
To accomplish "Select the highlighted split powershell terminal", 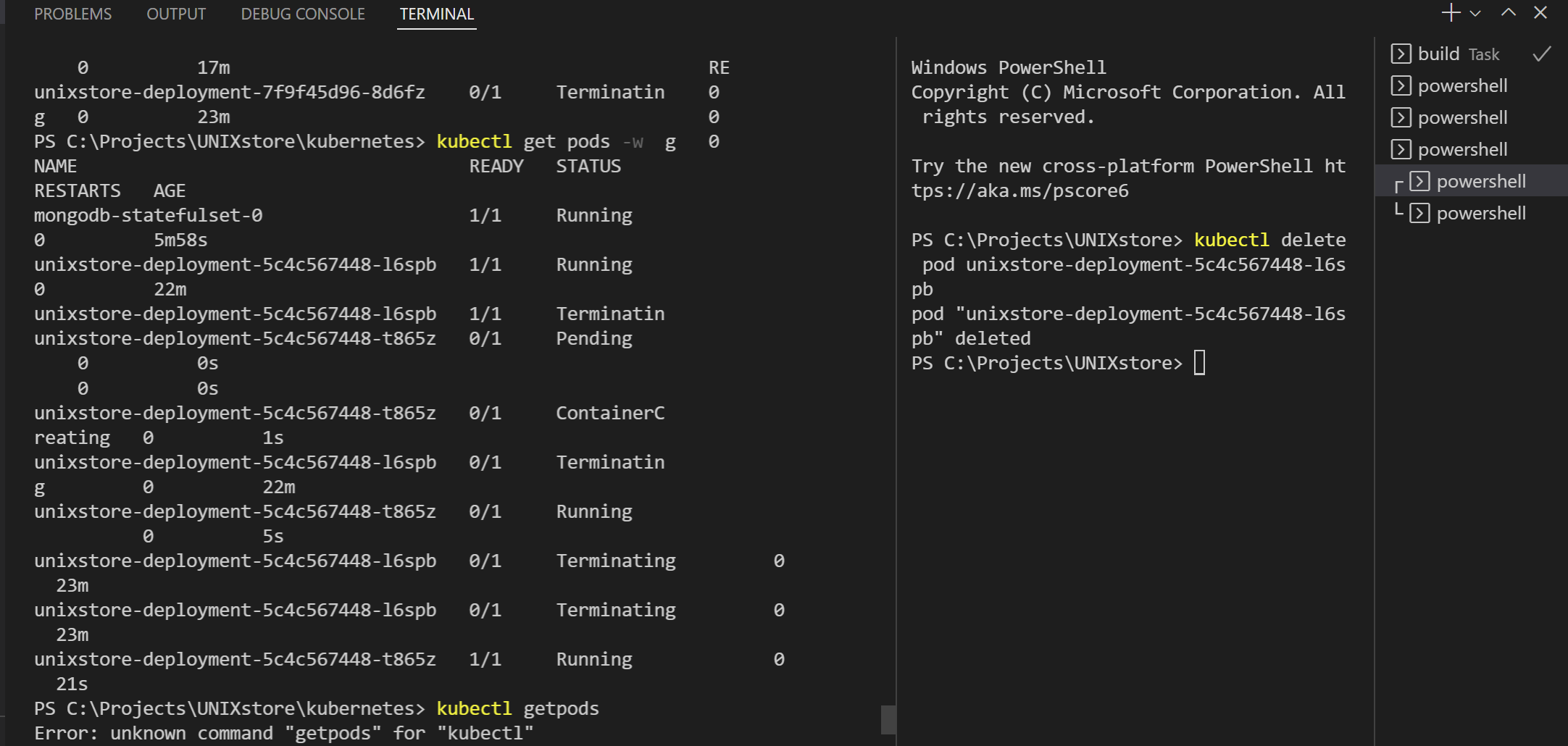I will (x=1471, y=181).
